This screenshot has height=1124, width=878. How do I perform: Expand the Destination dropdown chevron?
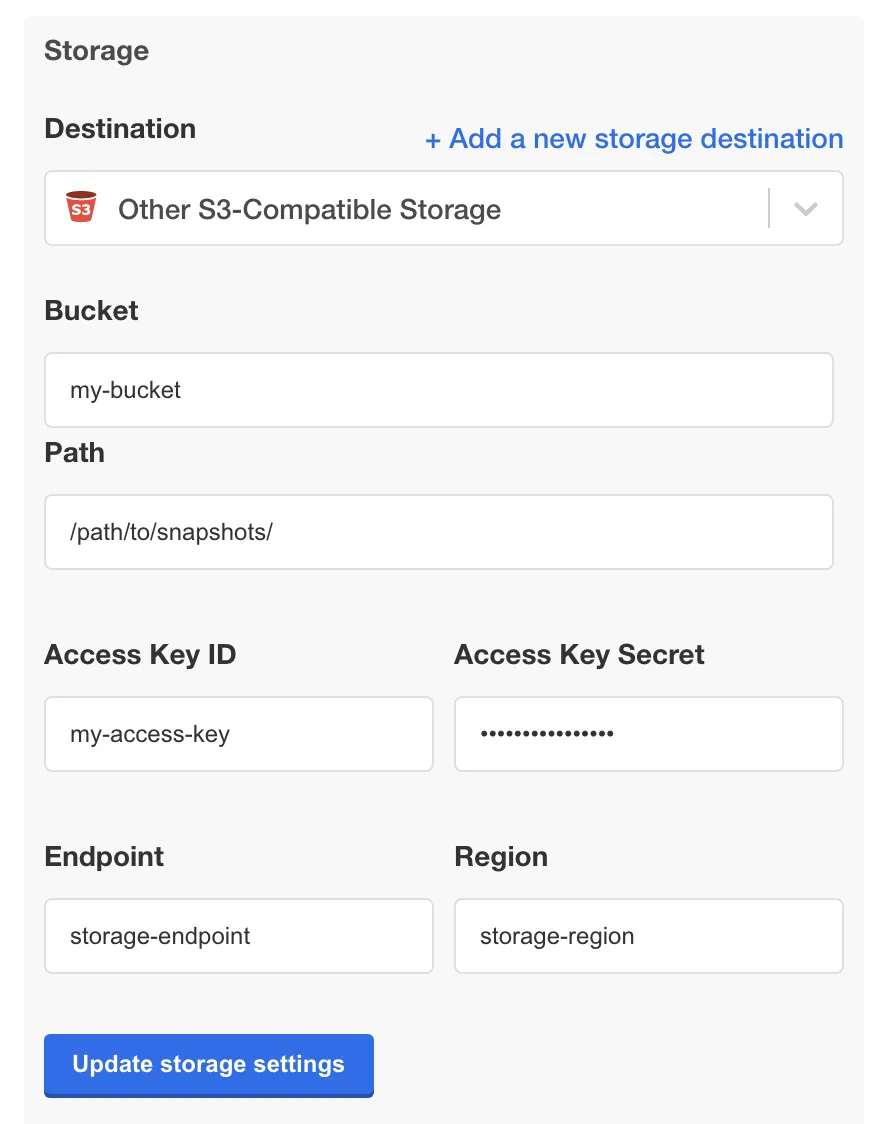806,209
